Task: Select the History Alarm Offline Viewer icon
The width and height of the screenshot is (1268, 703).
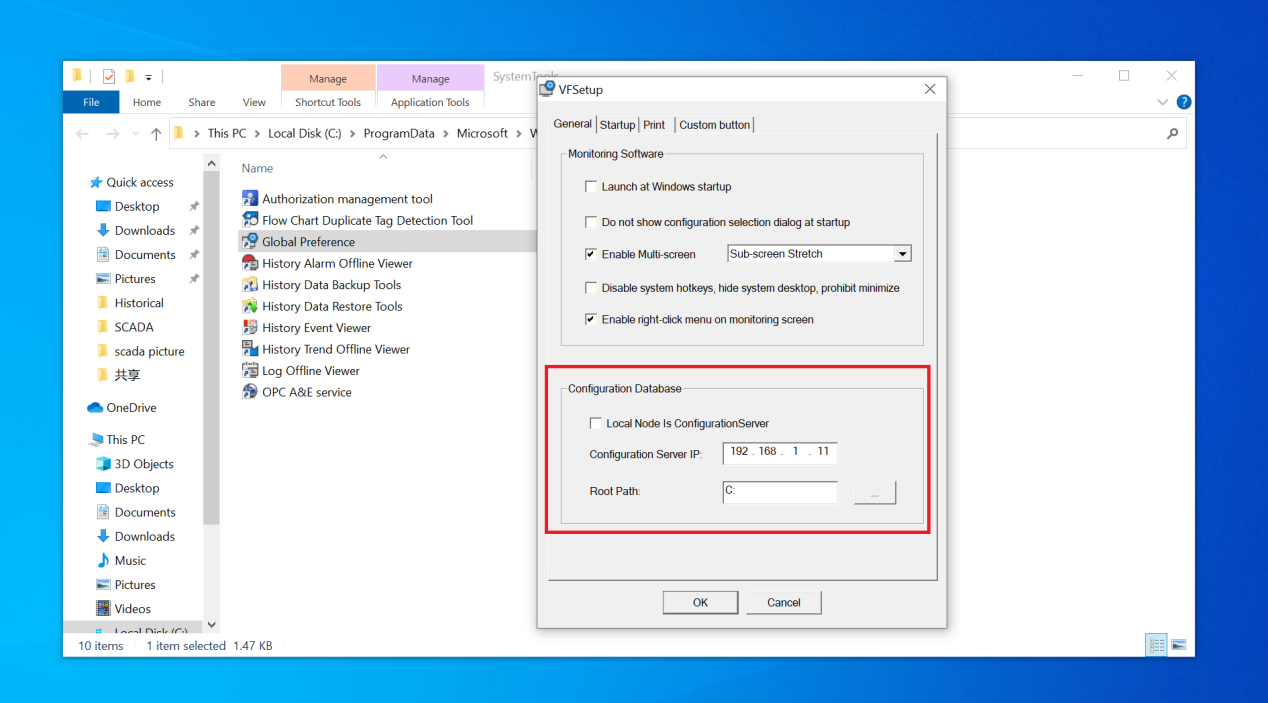Action: [x=250, y=263]
